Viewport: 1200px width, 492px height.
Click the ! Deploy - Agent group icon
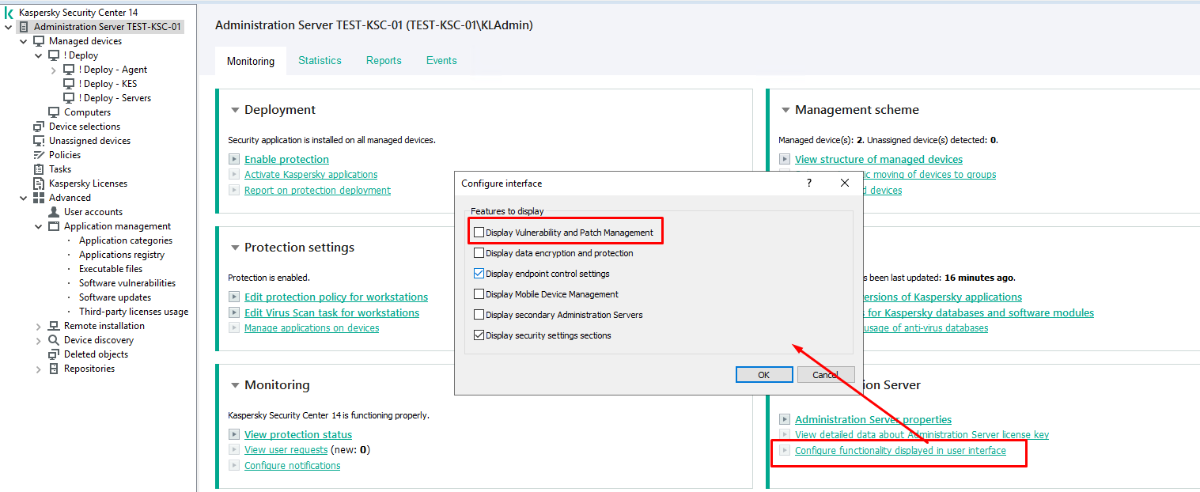pyautogui.click(x=69, y=70)
